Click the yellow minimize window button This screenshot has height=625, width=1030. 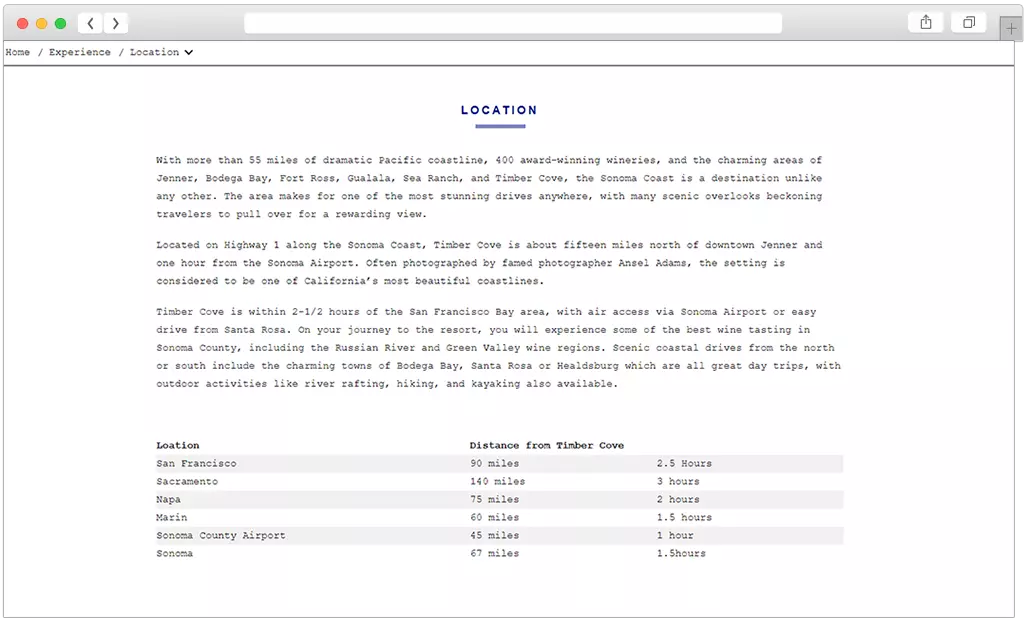42,23
